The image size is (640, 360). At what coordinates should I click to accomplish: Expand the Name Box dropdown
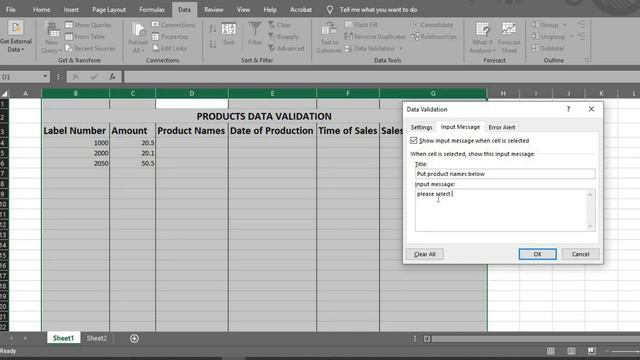45,77
